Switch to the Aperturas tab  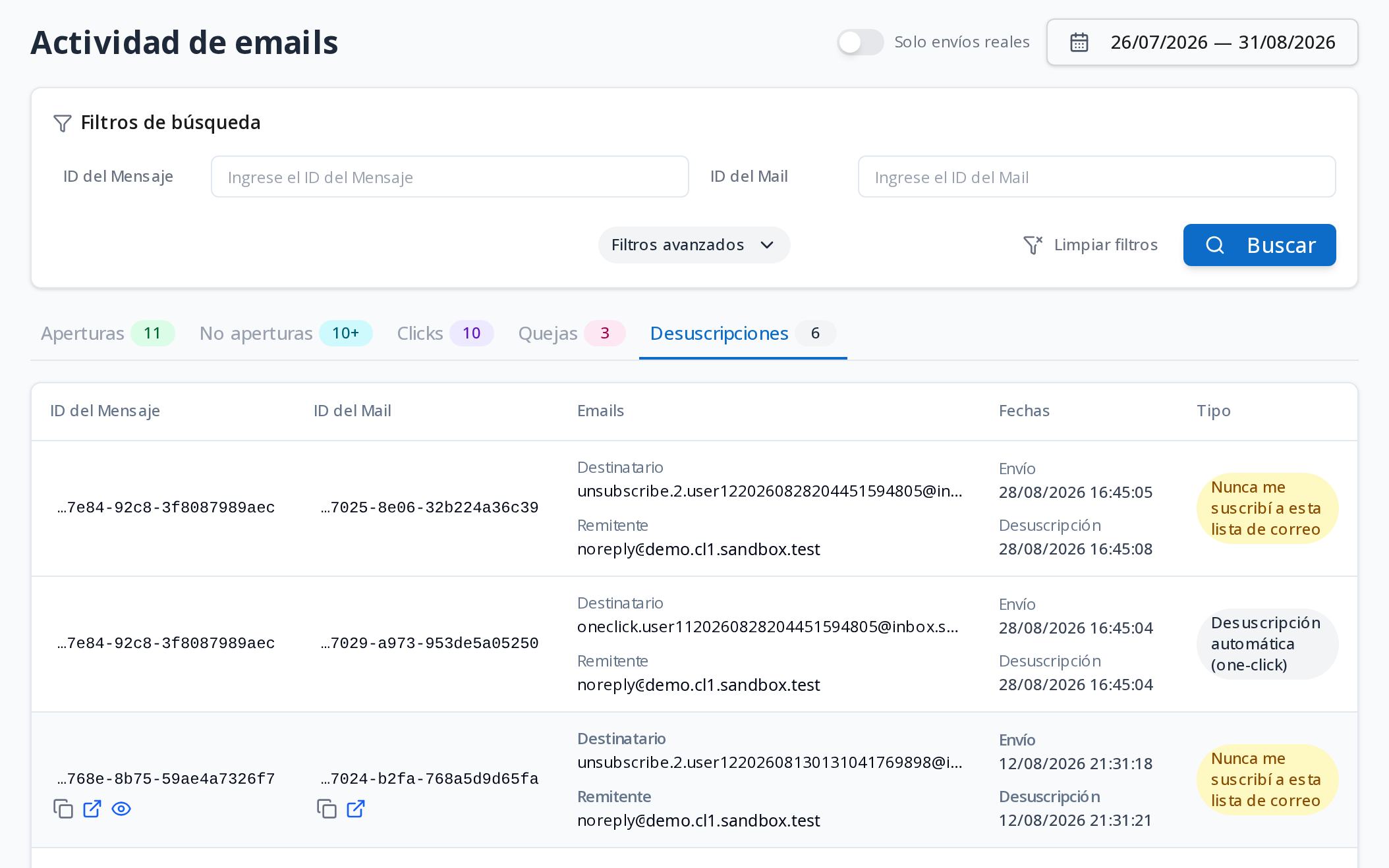point(107,333)
